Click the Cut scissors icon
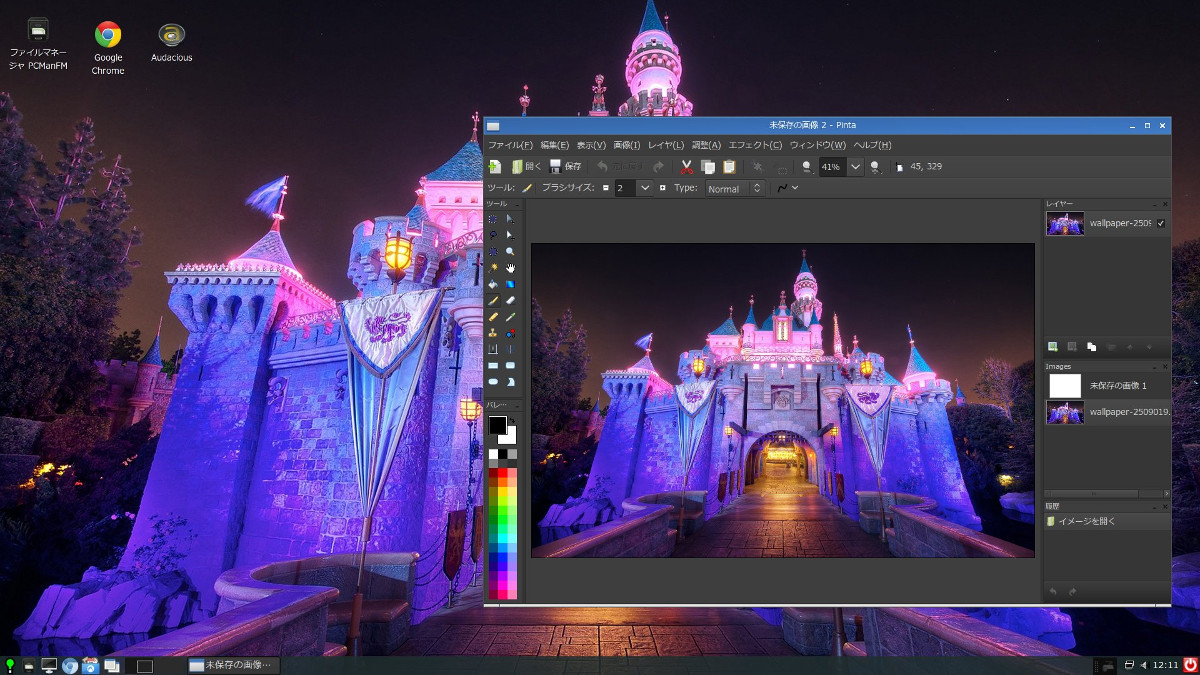This screenshot has width=1200, height=675. coord(687,167)
